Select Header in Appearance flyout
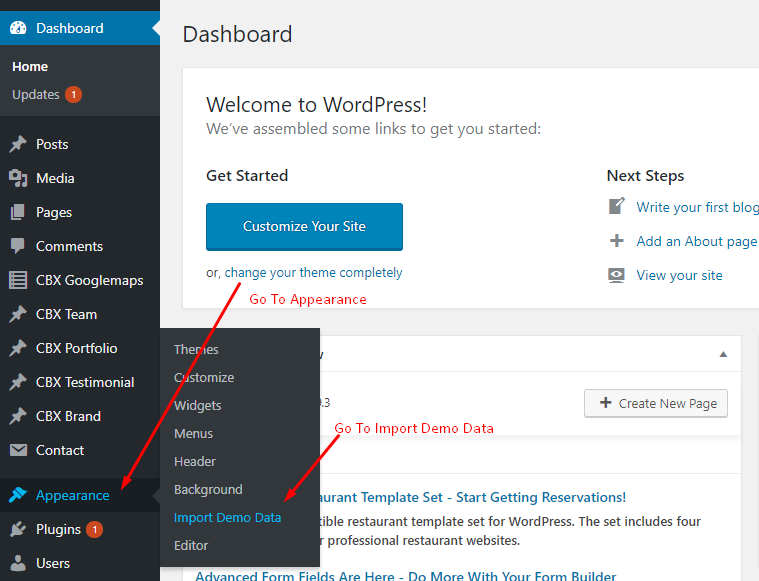Viewport: 759px width, 581px height. coord(195,461)
